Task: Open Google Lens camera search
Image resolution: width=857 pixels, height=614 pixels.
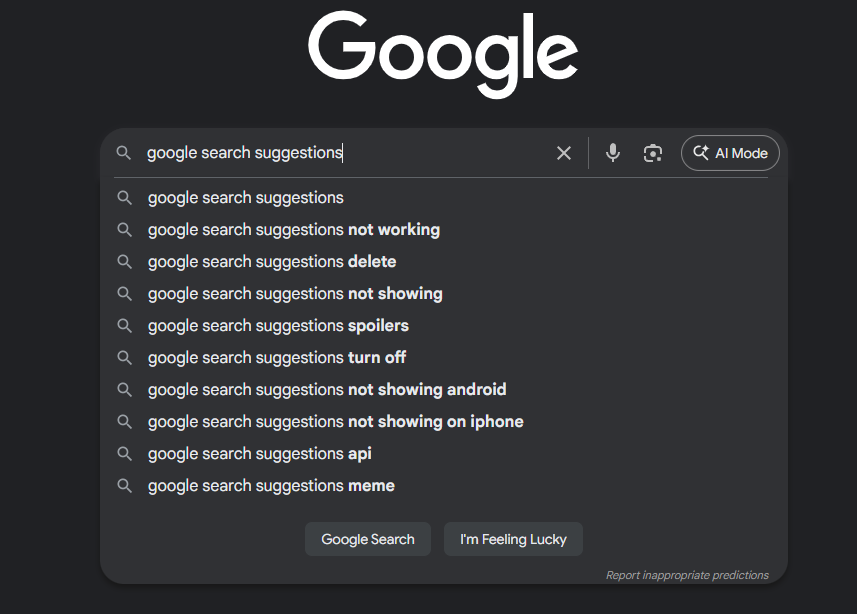Action: coord(652,152)
